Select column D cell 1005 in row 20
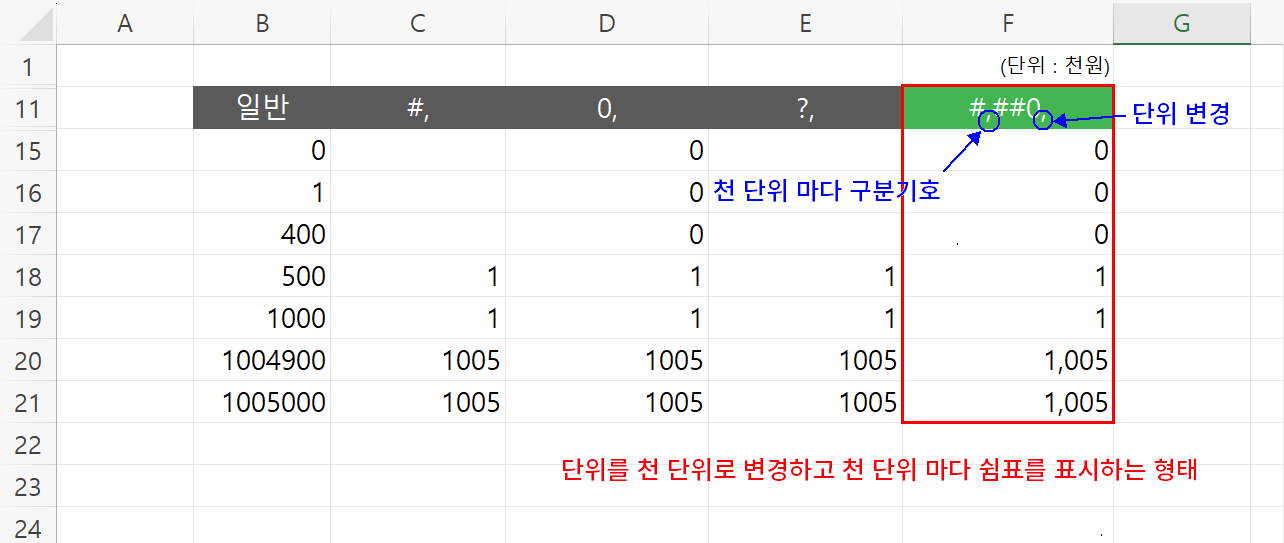 (607, 360)
